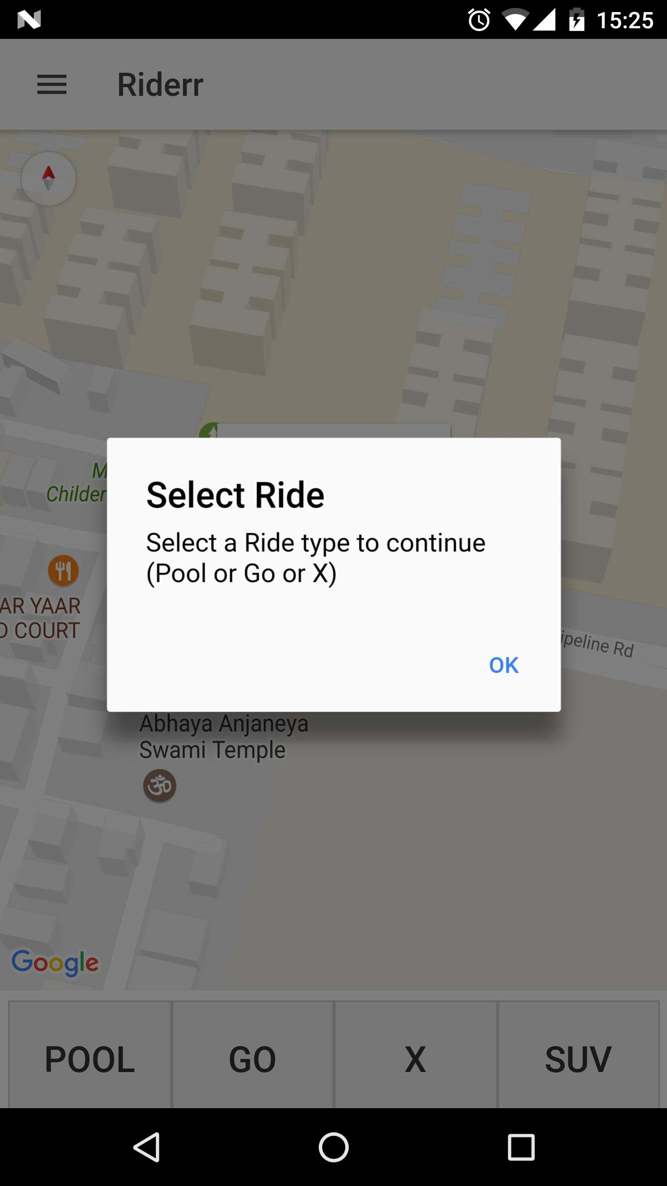
Task: Choose the SUV ride type
Action: tap(579, 1057)
